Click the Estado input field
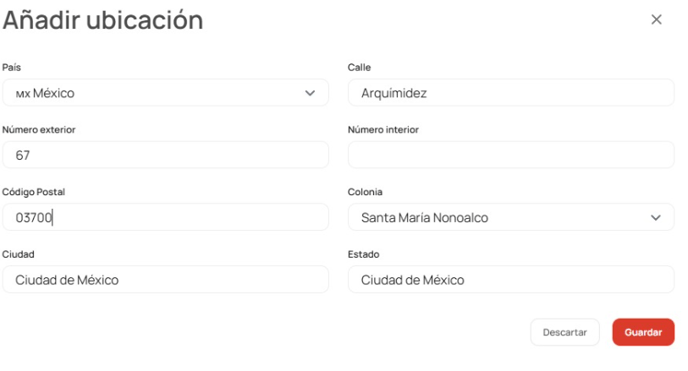The height and width of the screenshot is (371, 688). 511,279
